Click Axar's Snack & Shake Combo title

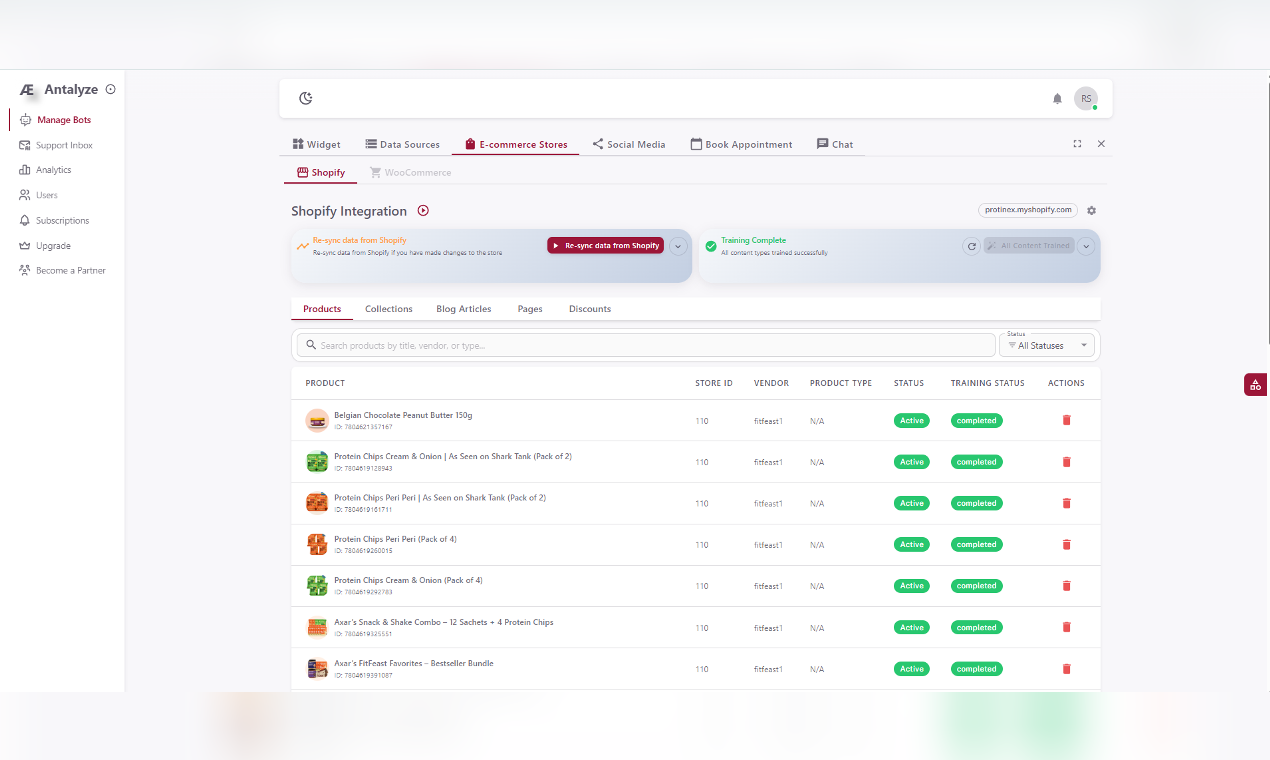pos(444,622)
